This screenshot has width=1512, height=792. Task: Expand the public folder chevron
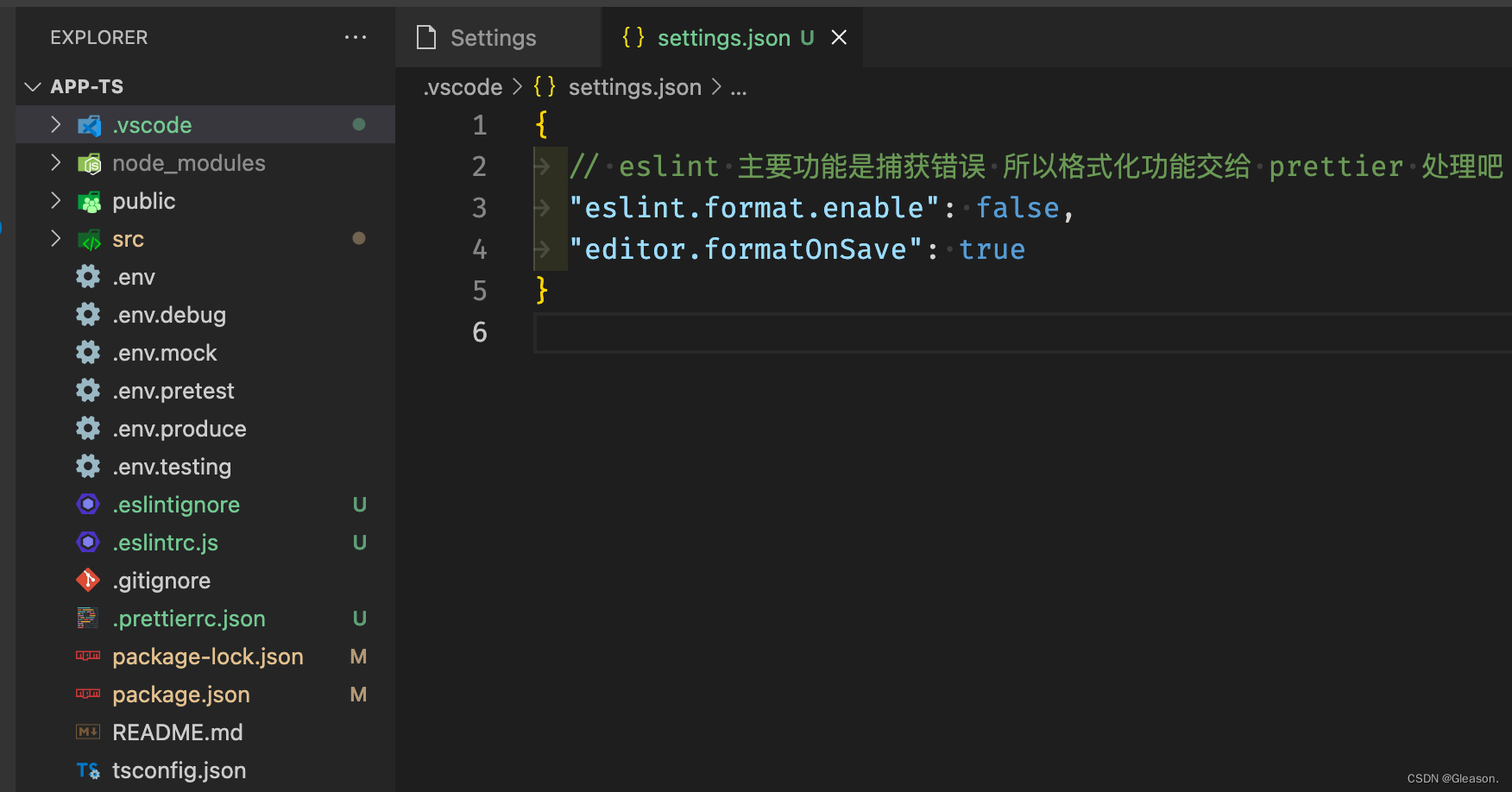pos(55,201)
